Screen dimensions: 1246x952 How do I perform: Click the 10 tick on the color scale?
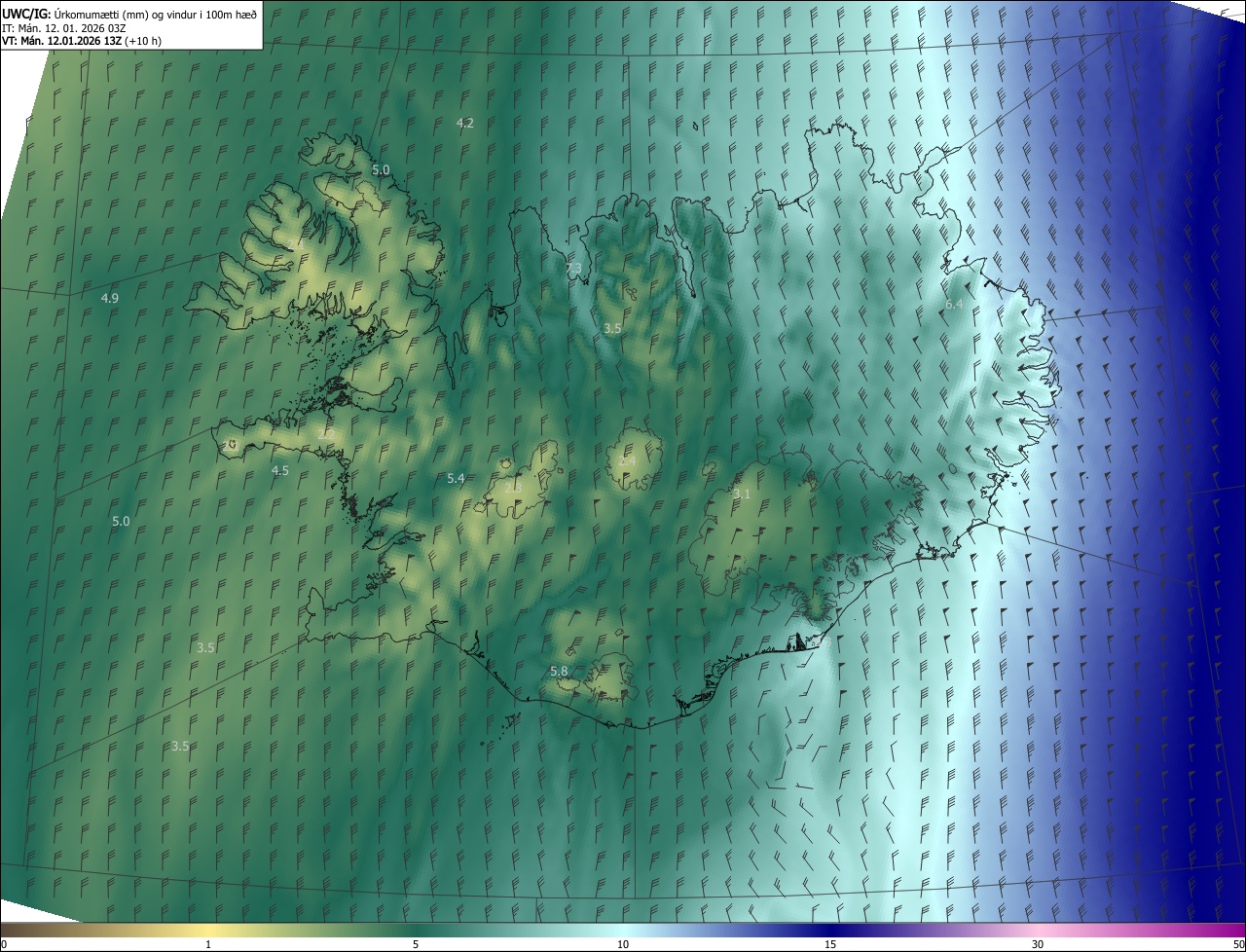(x=623, y=944)
